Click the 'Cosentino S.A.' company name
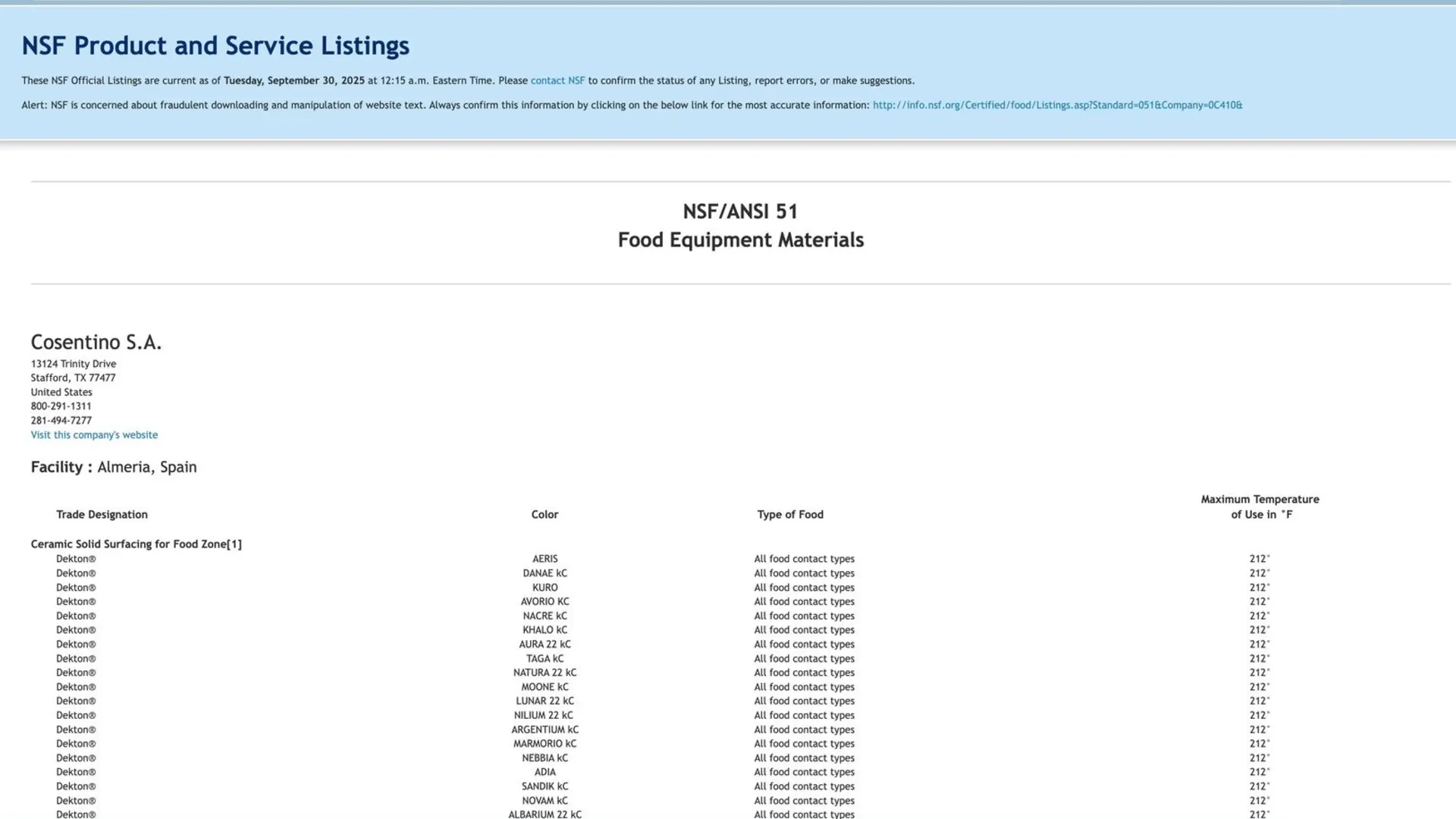Viewport: 1456px width, 819px height. click(x=96, y=342)
